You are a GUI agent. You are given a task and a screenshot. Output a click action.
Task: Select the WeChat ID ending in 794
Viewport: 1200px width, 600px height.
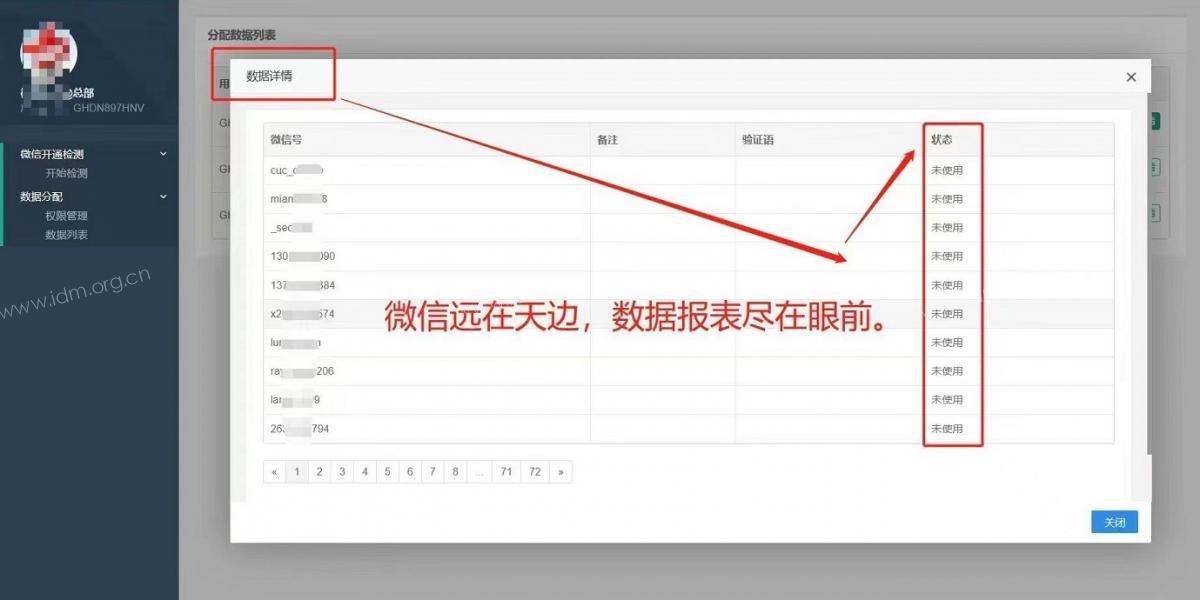pyautogui.click(x=299, y=429)
